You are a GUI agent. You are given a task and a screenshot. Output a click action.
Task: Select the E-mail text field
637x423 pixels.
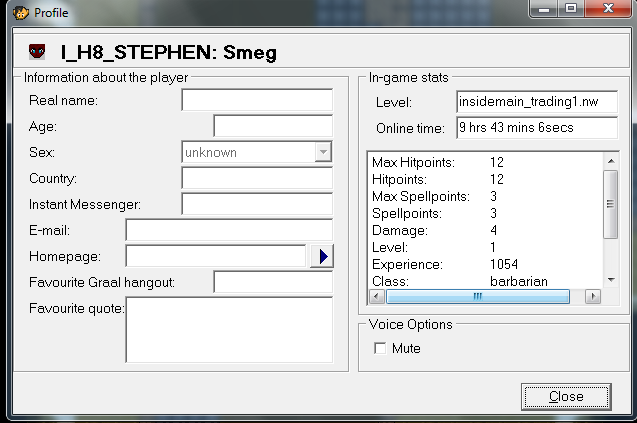[229, 230]
